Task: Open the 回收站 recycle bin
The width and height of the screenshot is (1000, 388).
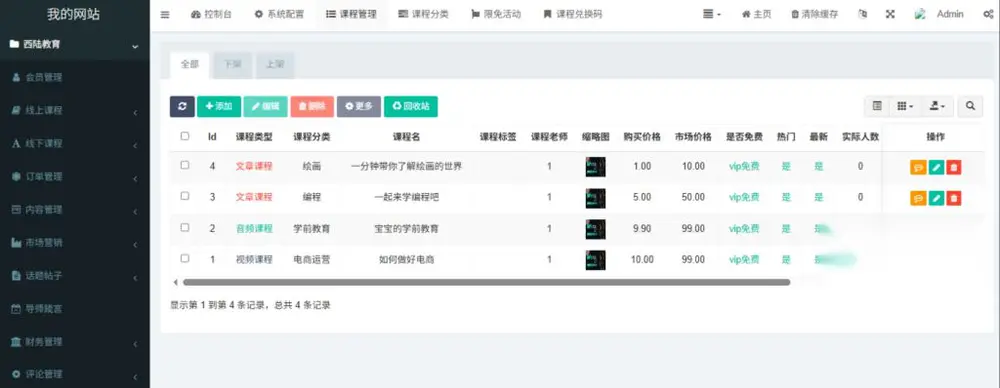Action: [x=411, y=107]
